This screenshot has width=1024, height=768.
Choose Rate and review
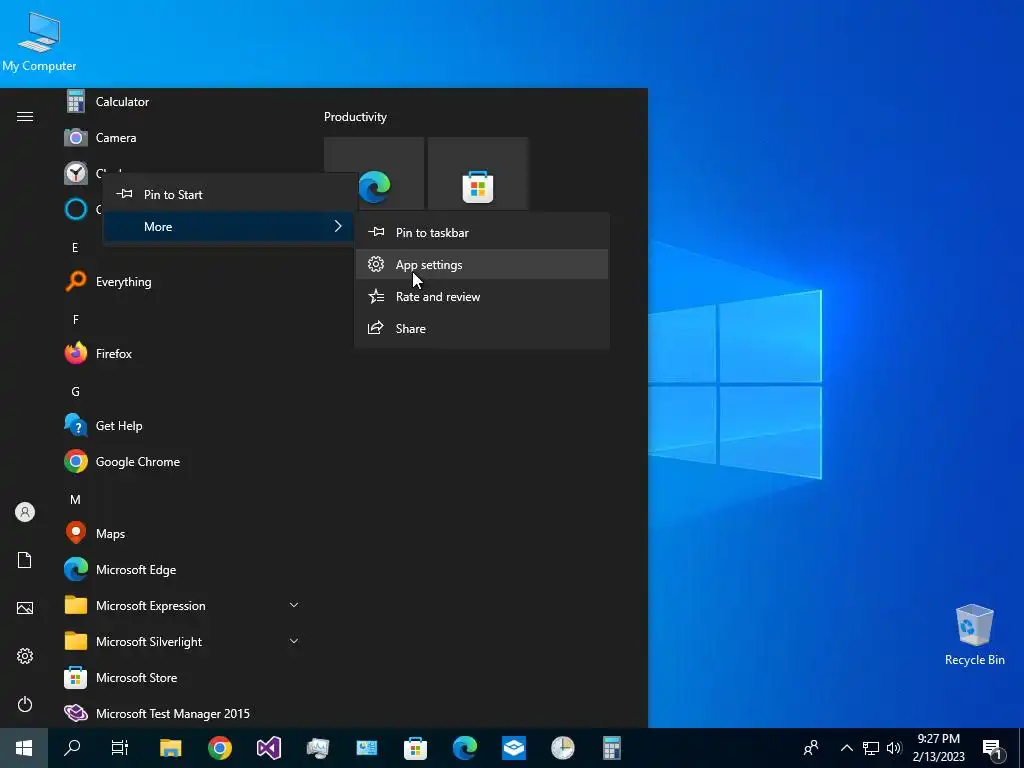[482, 296]
